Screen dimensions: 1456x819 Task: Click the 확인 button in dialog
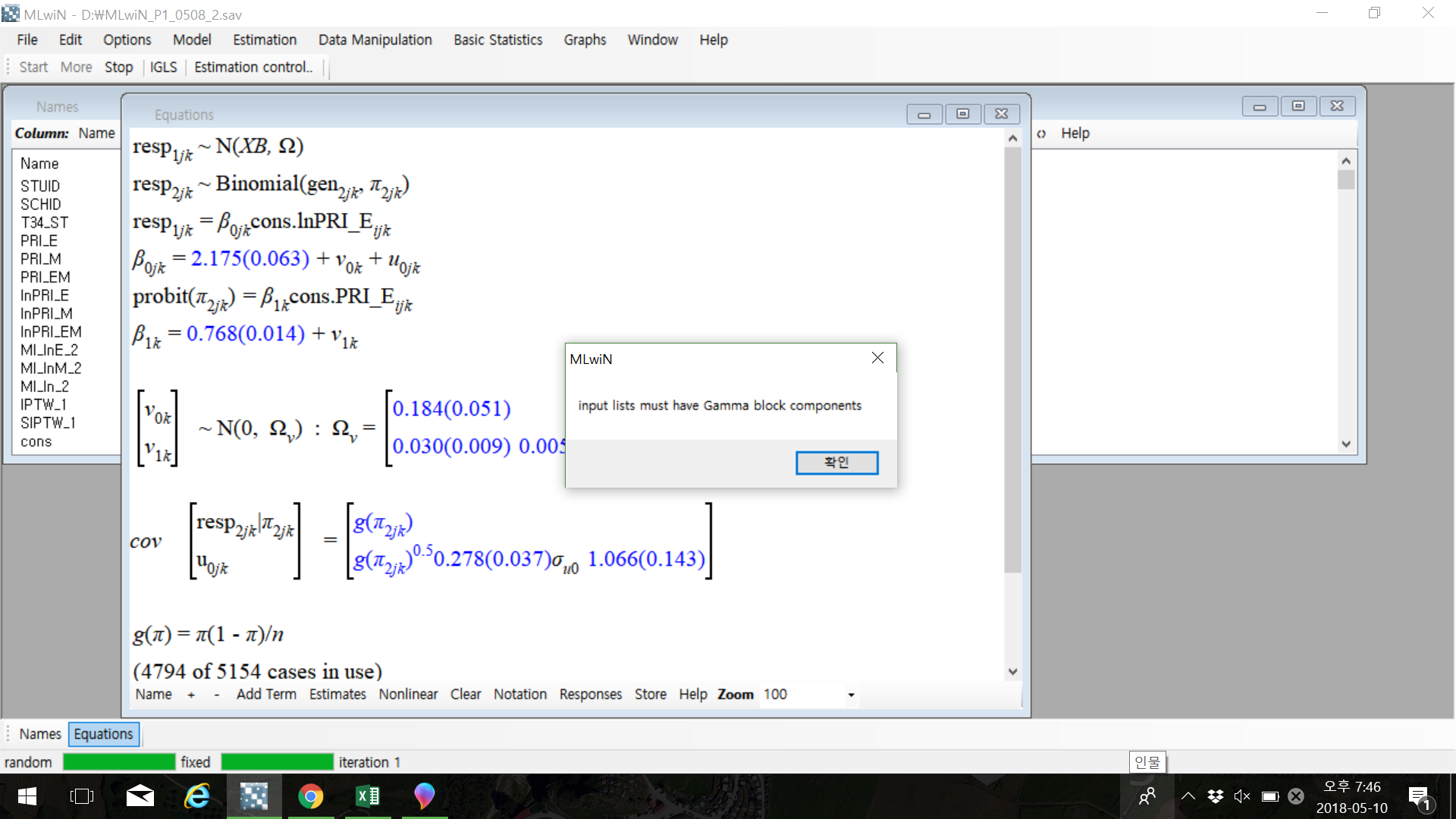(x=836, y=463)
